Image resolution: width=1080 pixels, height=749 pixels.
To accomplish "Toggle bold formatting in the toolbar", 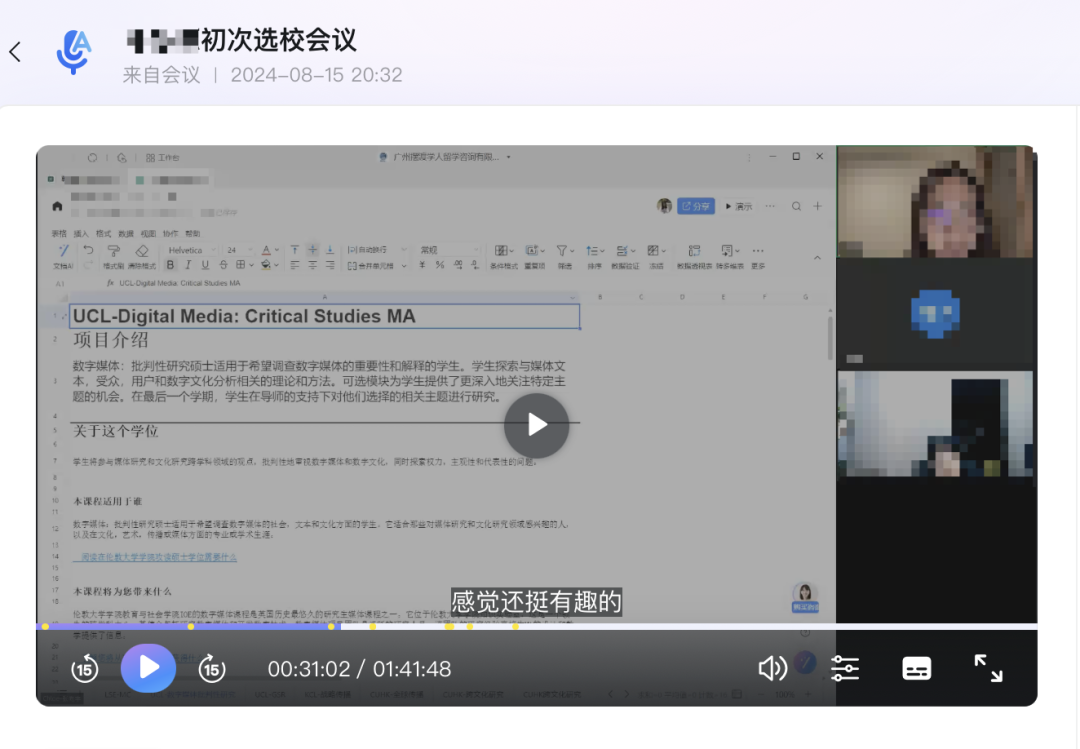I will 171,264.
